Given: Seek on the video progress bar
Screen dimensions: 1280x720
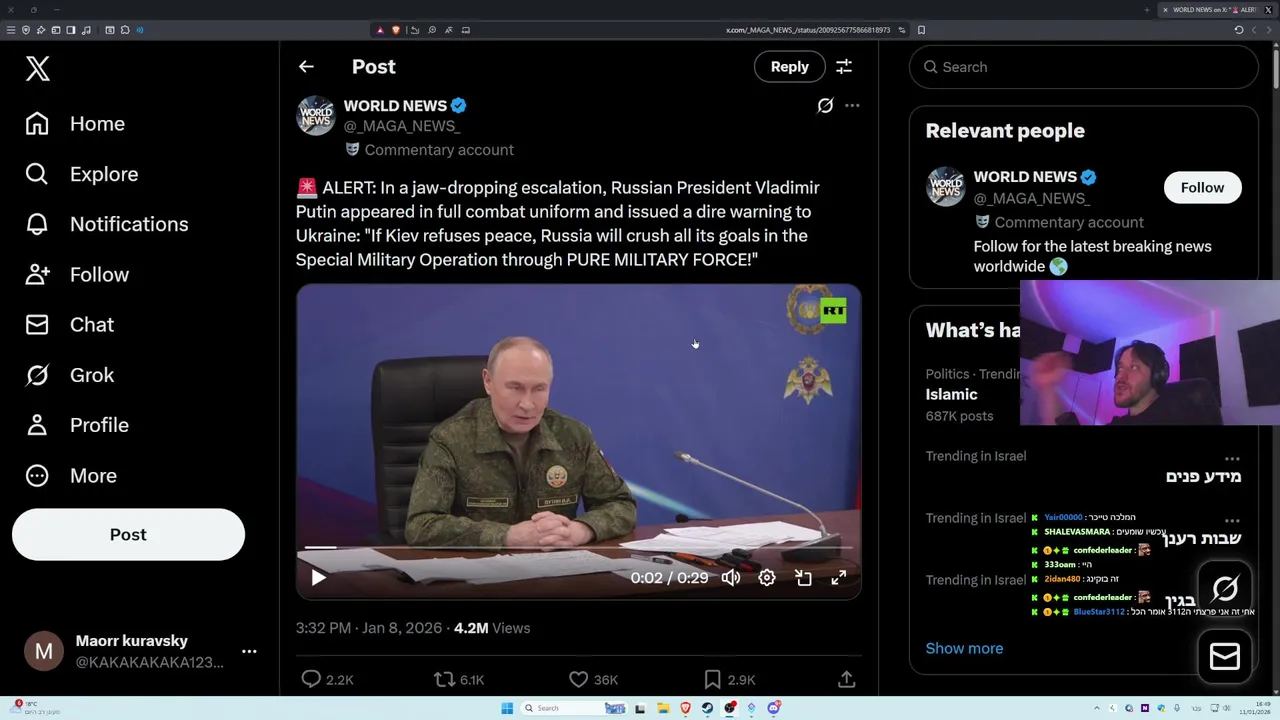Looking at the screenshot, I should pyautogui.click(x=578, y=547).
